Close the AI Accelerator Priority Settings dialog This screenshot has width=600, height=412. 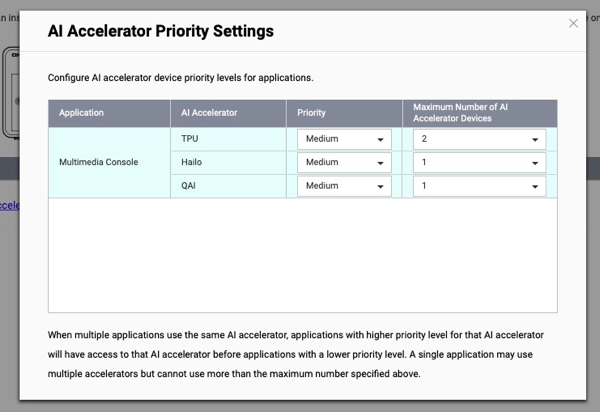pos(573,23)
